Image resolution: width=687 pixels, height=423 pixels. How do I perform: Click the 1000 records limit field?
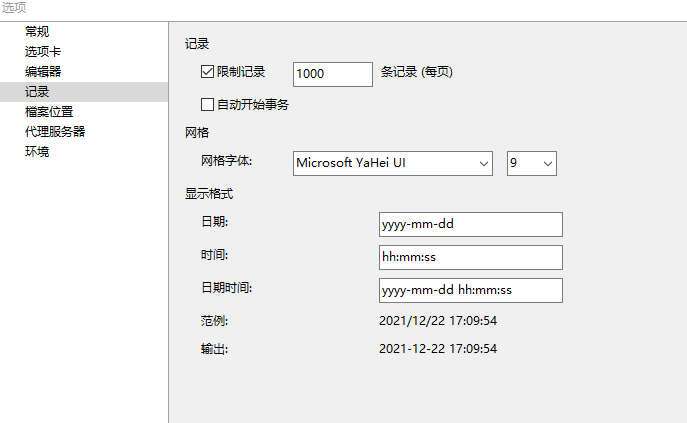(x=332, y=74)
